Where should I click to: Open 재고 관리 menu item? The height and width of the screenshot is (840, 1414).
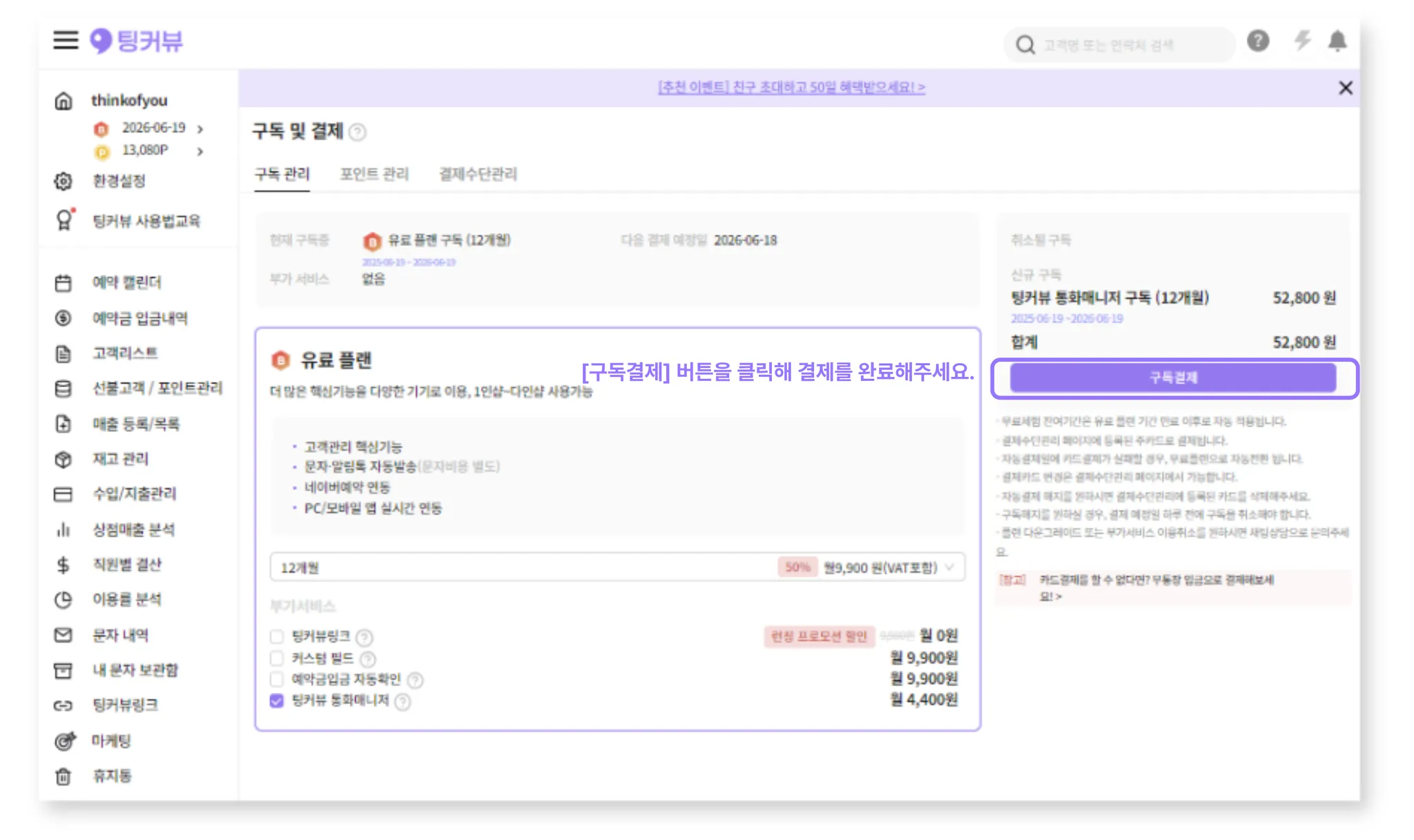click(121, 459)
